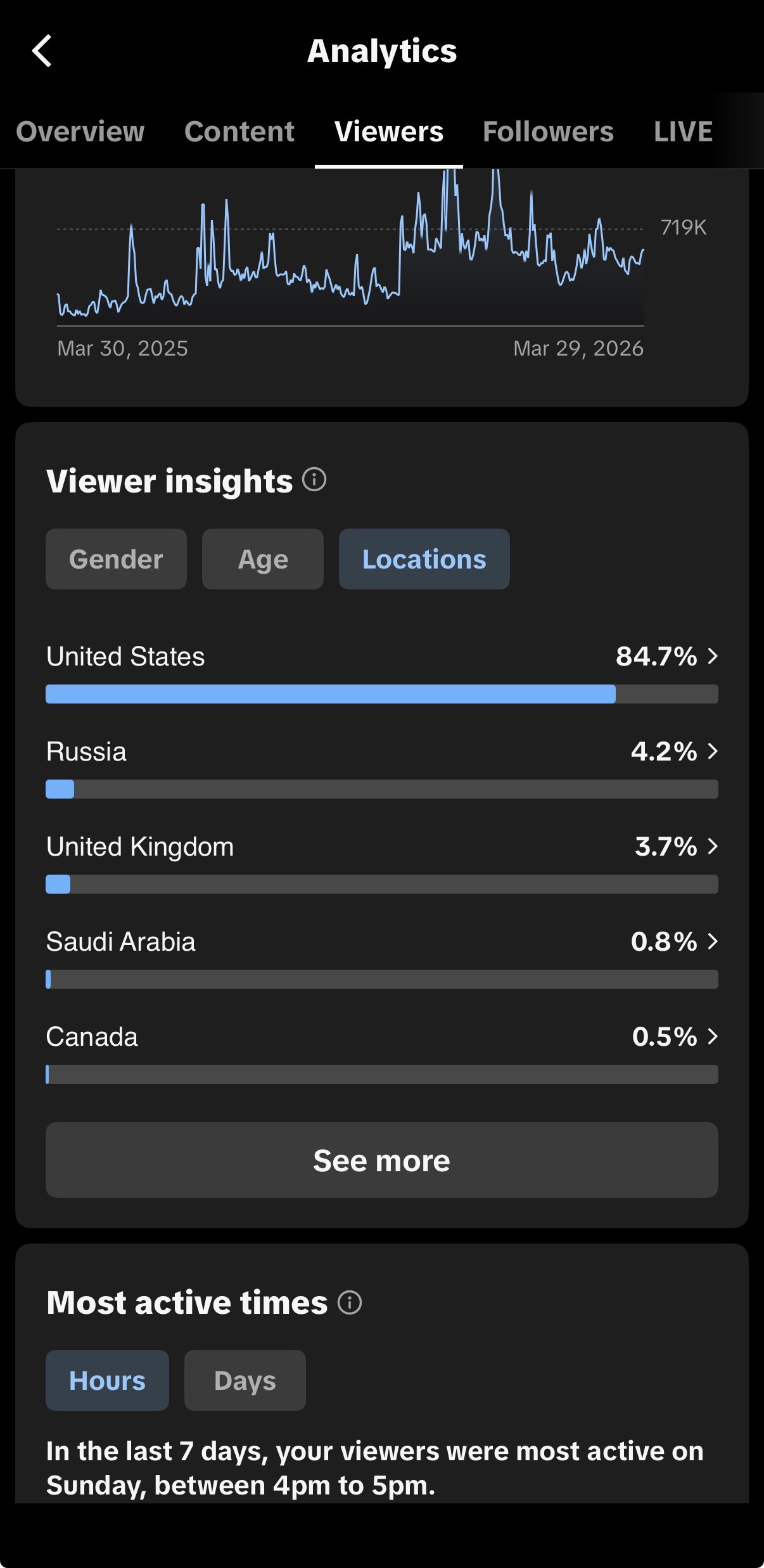Open Canada chevron details
The width and height of the screenshot is (764, 1568).
pos(713,1036)
